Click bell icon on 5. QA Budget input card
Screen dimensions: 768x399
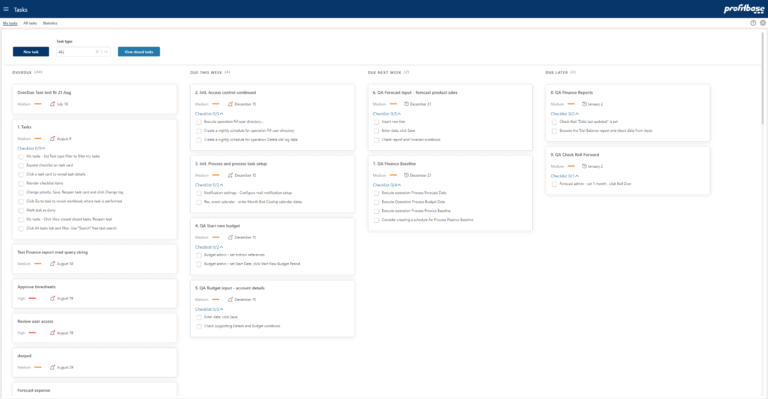coord(230,299)
